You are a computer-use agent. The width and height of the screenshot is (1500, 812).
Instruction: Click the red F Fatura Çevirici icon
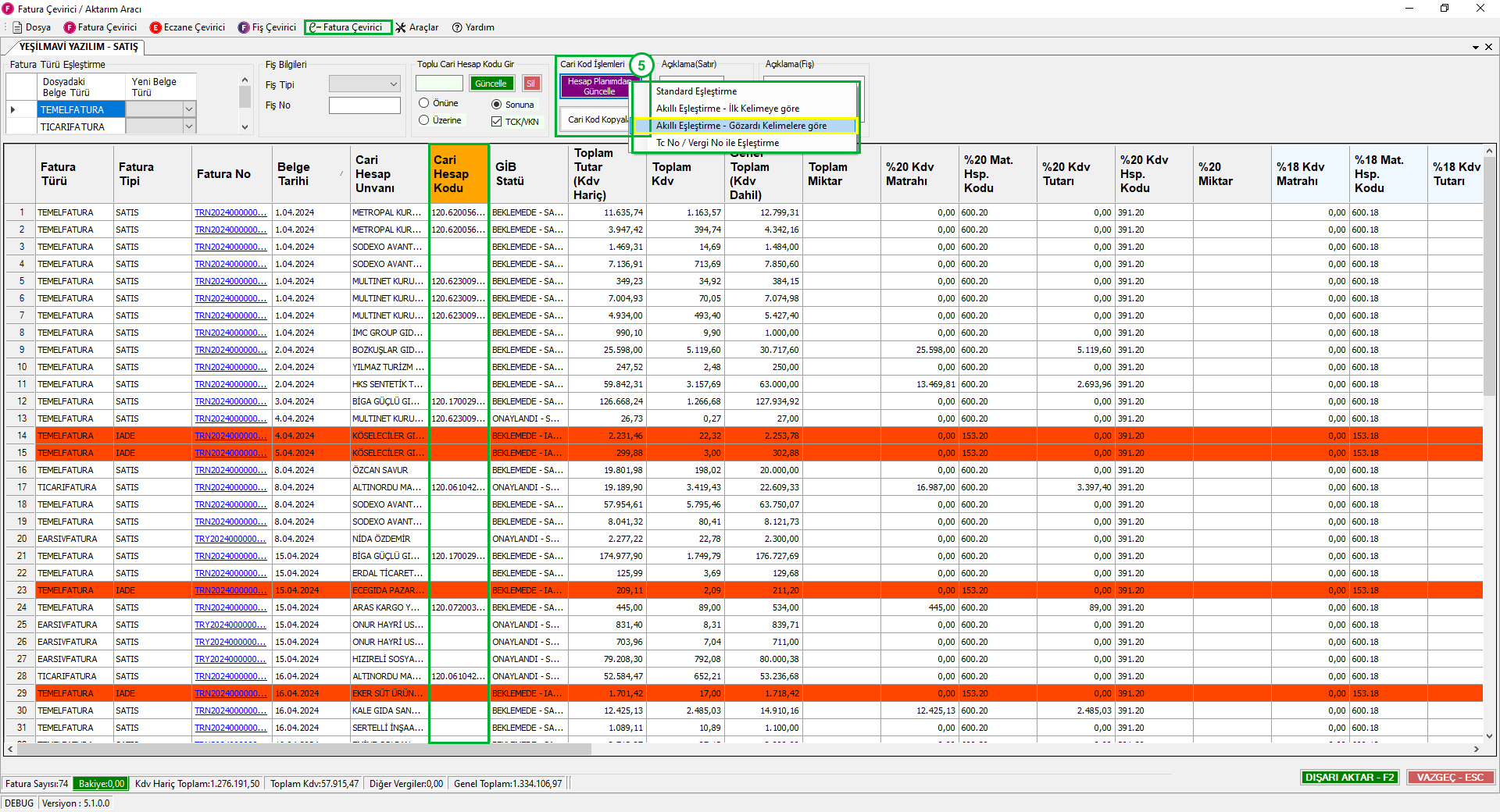(70, 27)
